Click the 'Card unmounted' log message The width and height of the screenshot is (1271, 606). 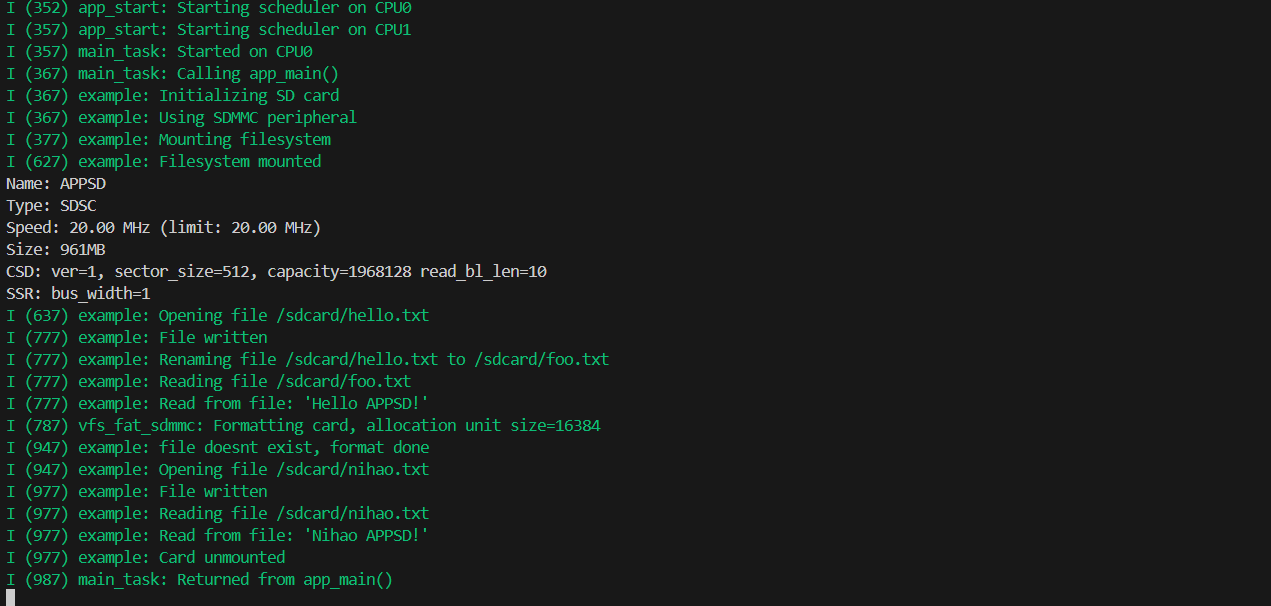tap(222, 557)
